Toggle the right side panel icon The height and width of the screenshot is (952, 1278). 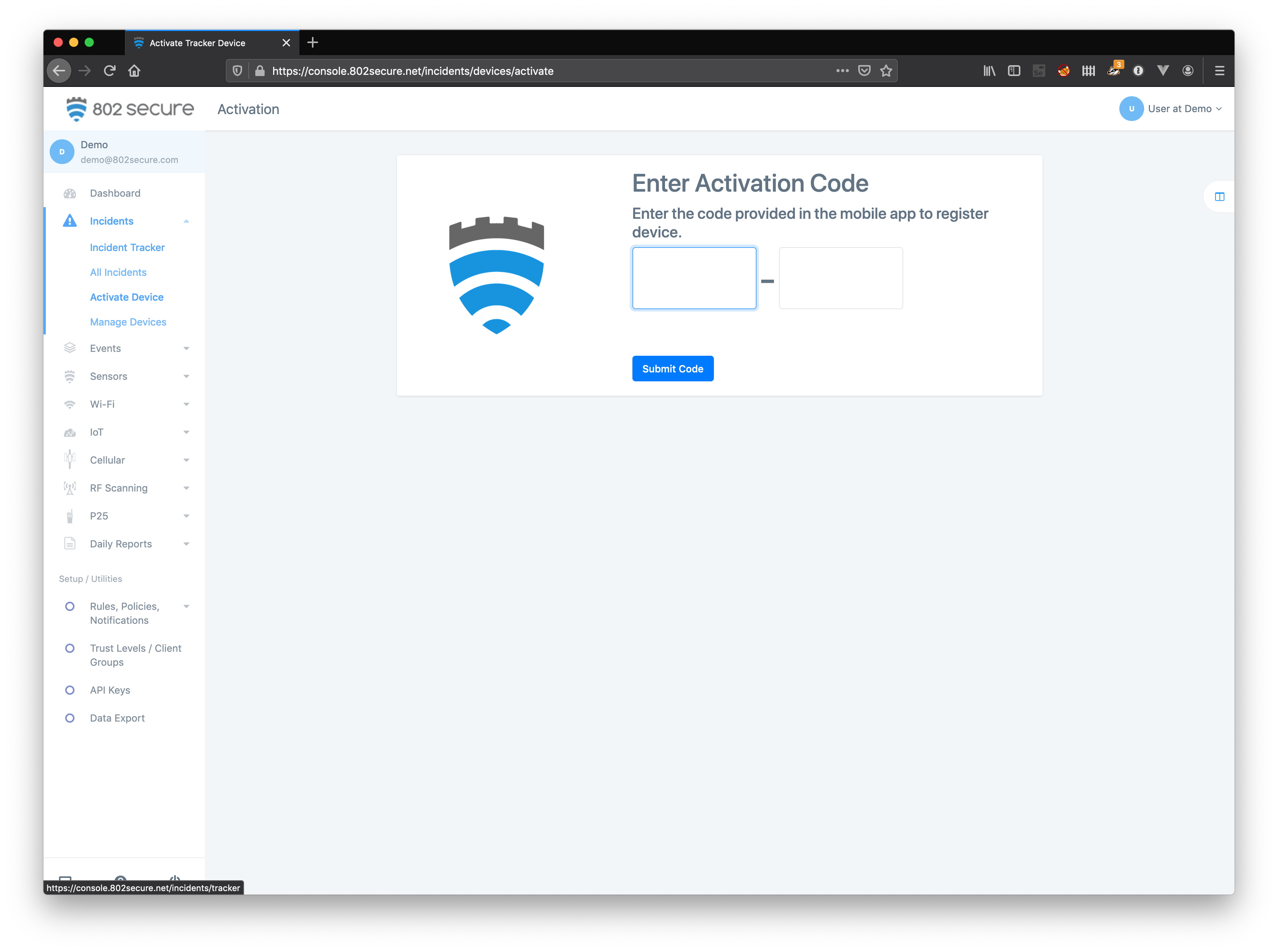[1219, 197]
